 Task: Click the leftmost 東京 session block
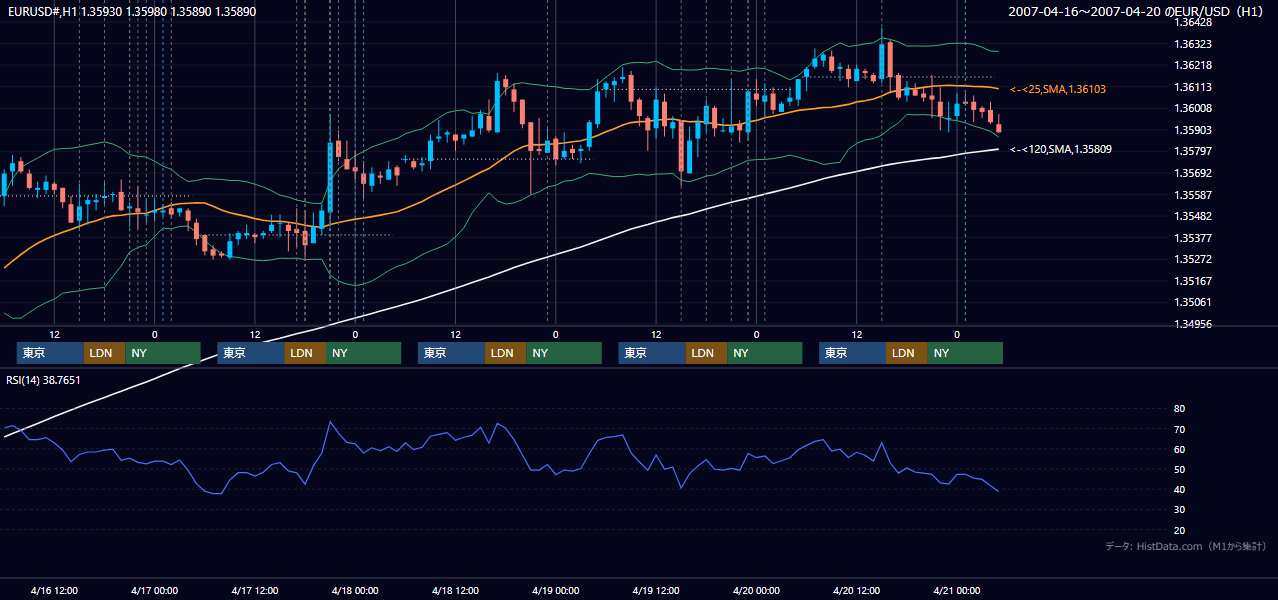click(x=50, y=353)
